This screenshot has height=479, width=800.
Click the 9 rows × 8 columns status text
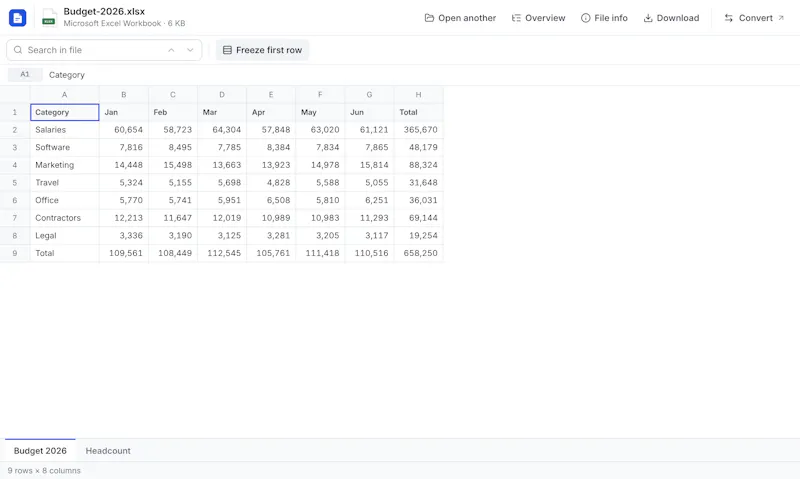(44, 471)
